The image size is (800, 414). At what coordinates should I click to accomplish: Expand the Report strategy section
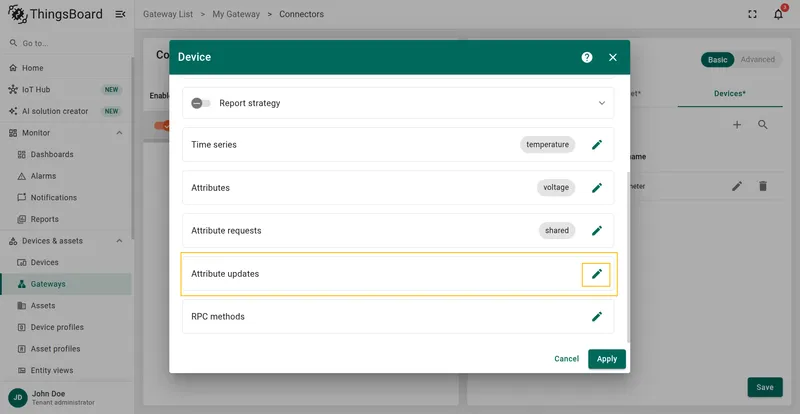tap(602, 103)
